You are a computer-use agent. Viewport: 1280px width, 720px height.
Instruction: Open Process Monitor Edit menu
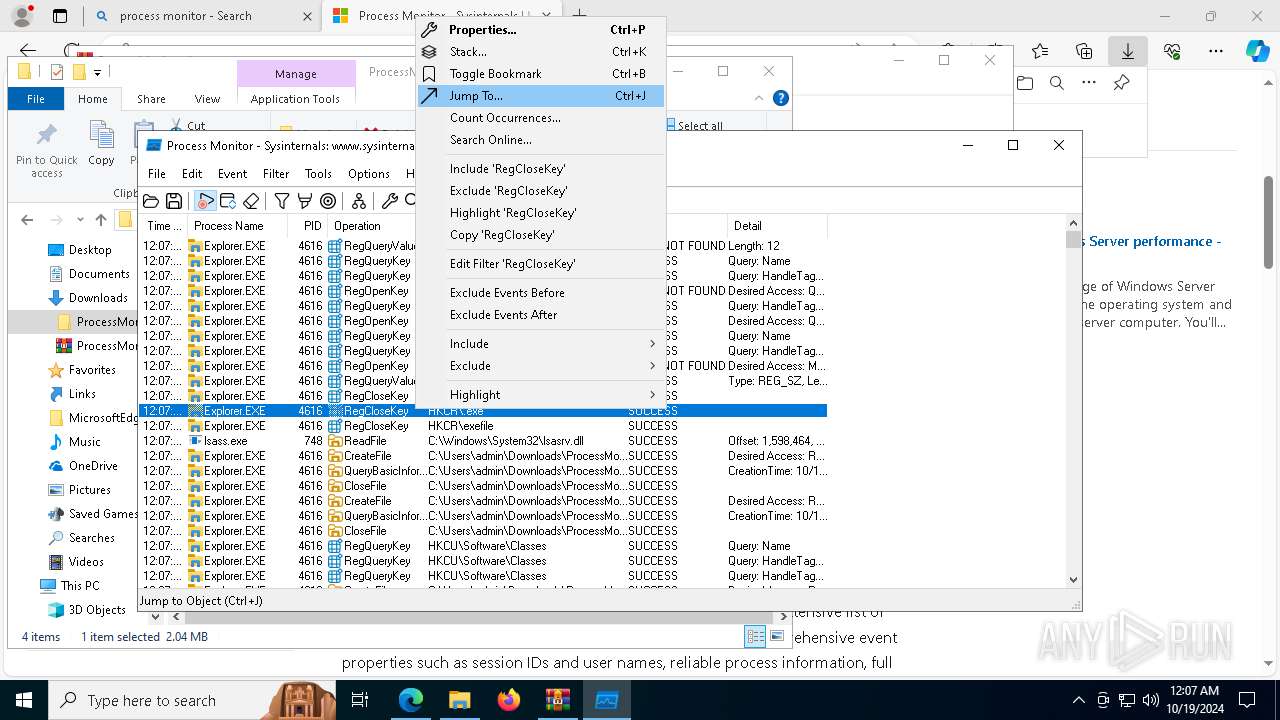coord(192,174)
